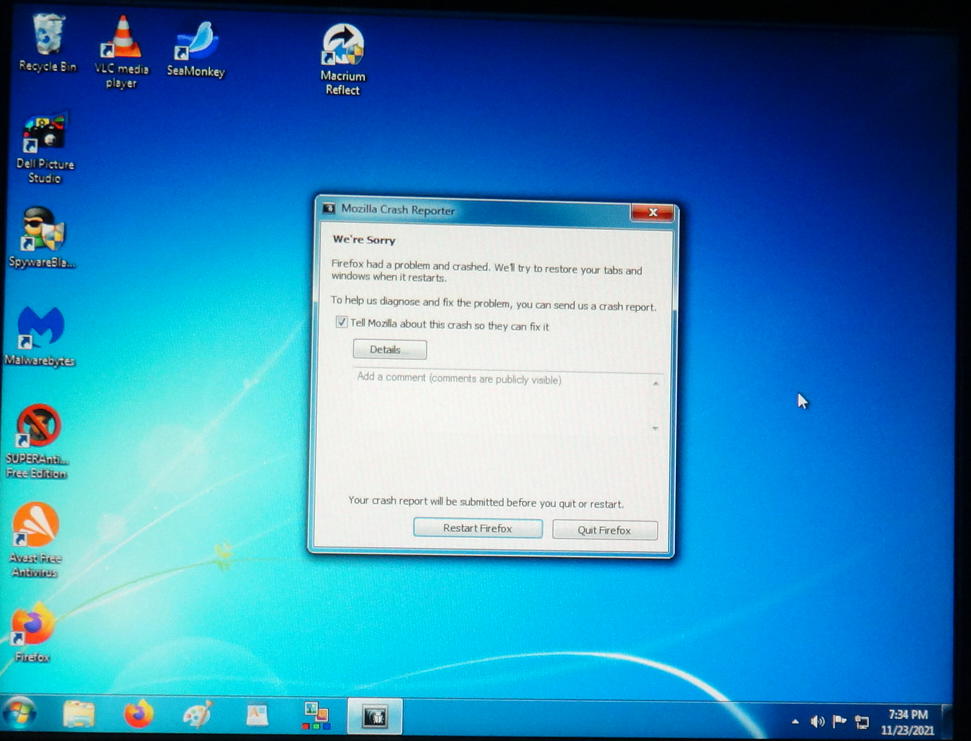Open Windows Explorer from the taskbar
The height and width of the screenshot is (741, 971).
79,715
